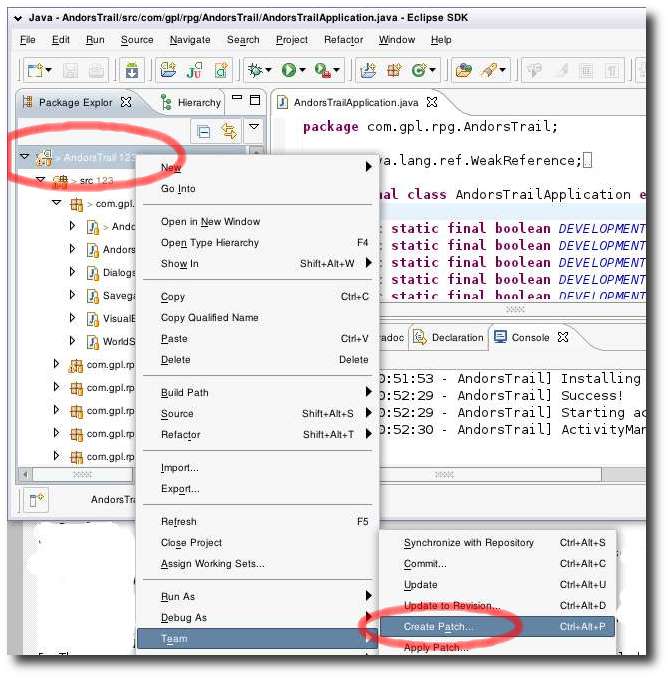
Task: Select Create Patch... in the Team submenu
Action: [439, 627]
